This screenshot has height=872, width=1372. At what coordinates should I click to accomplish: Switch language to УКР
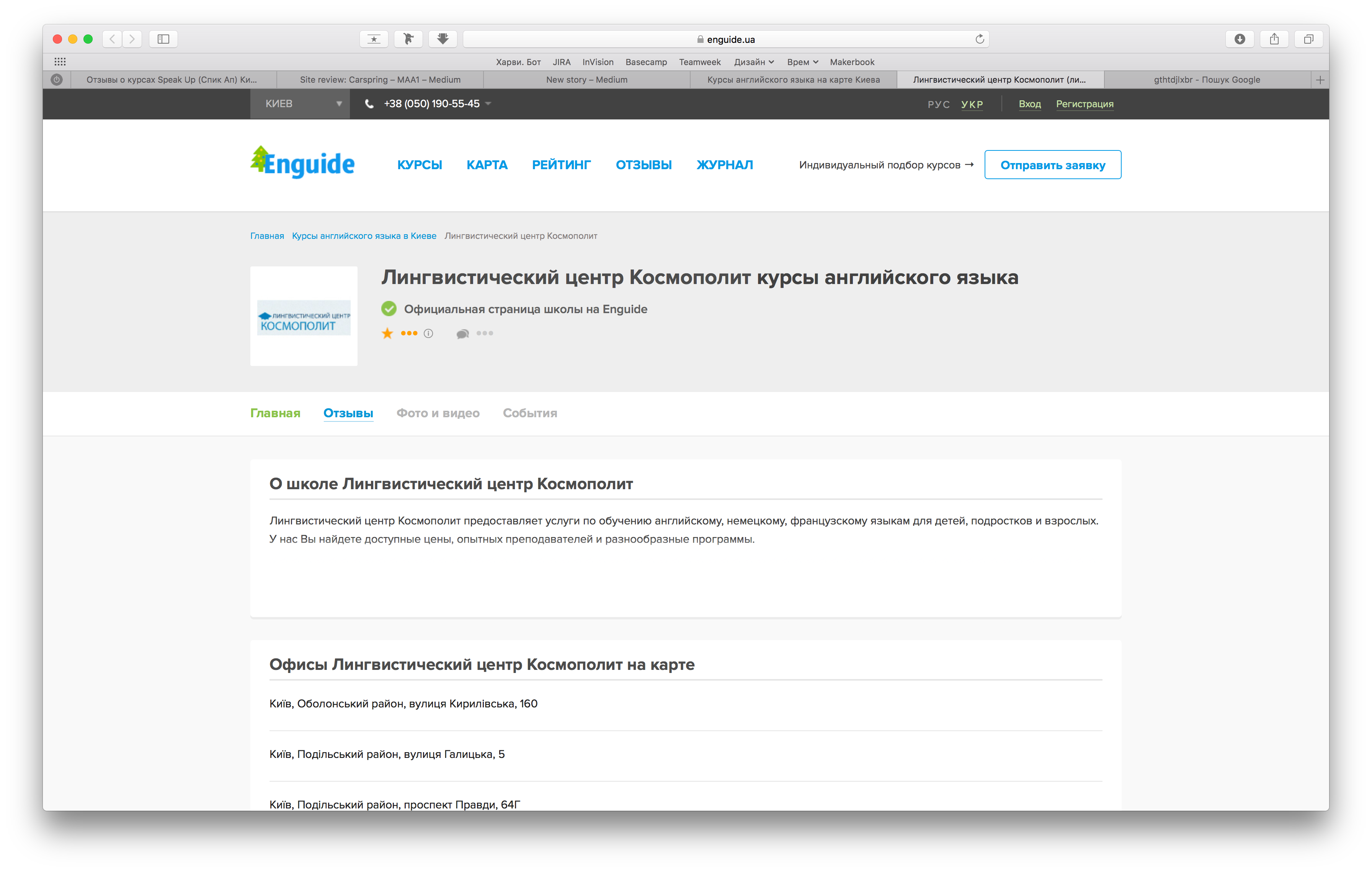[x=972, y=104]
